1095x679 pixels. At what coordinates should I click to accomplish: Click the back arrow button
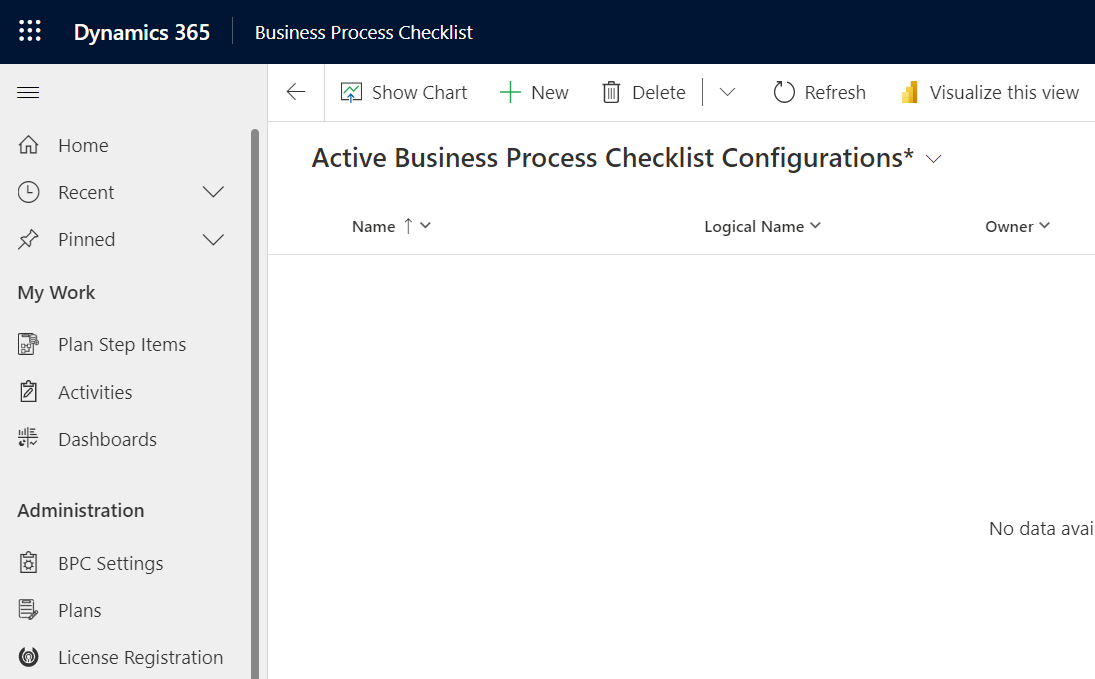[x=296, y=93]
